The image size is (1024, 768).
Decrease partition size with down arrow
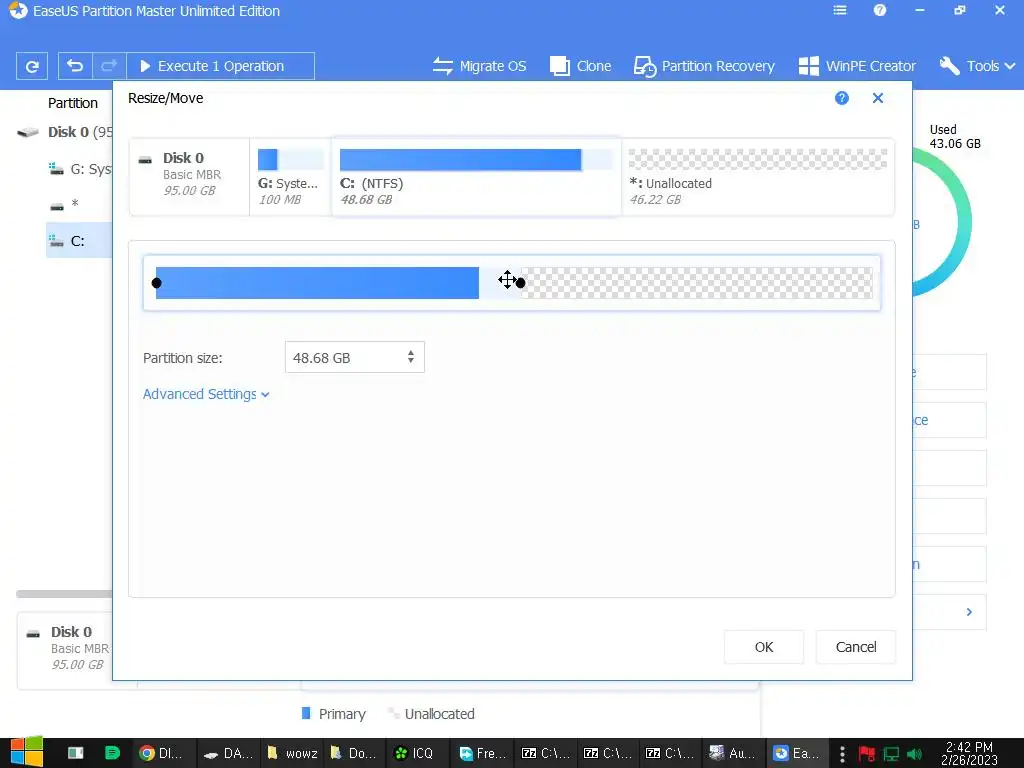pyautogui.click(x=411, y=361)
